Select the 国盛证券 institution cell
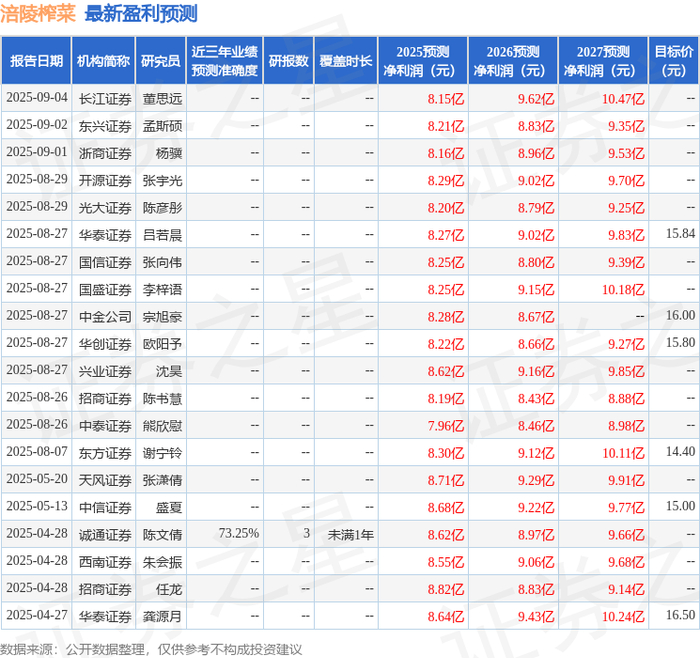The image size is (700, 658). coord(105,289)
